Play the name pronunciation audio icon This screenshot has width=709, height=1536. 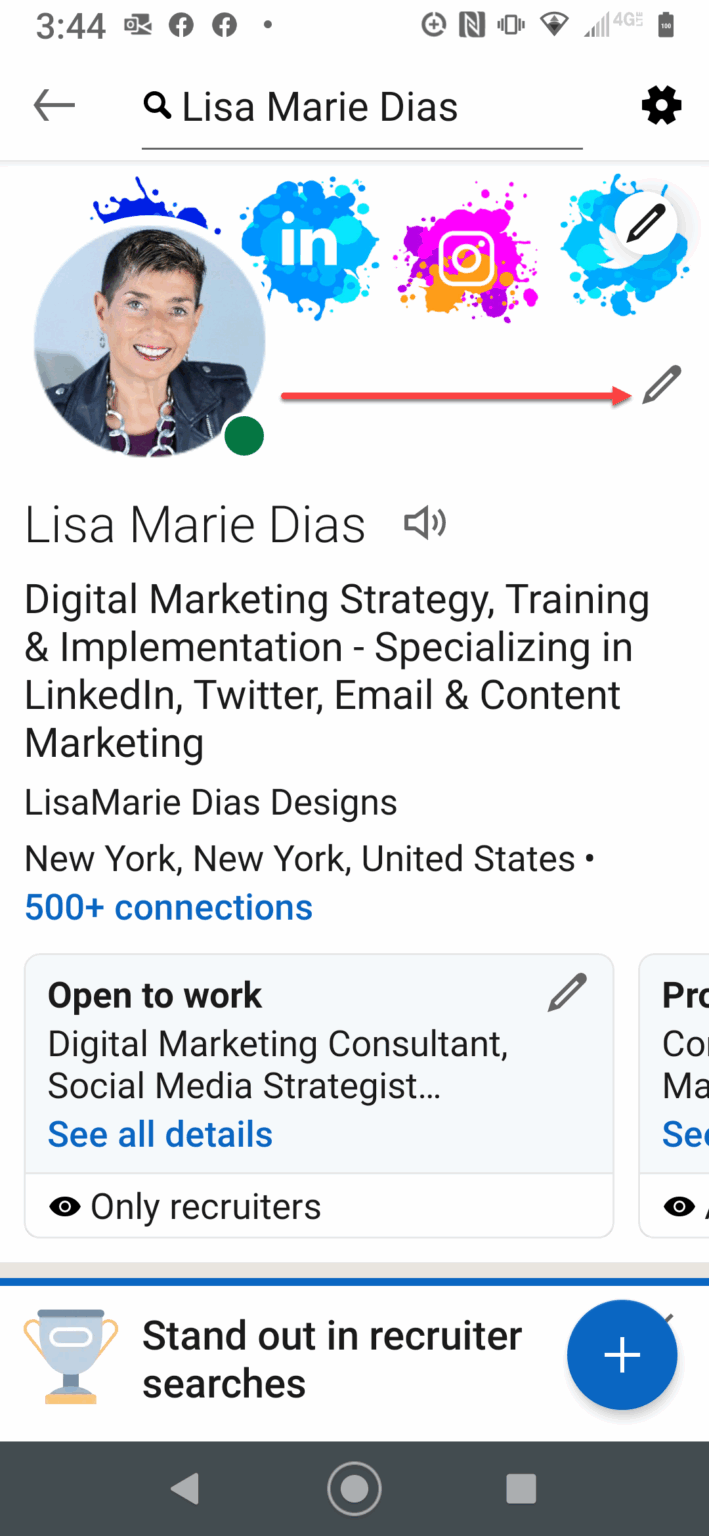click(x=424, y=522)
